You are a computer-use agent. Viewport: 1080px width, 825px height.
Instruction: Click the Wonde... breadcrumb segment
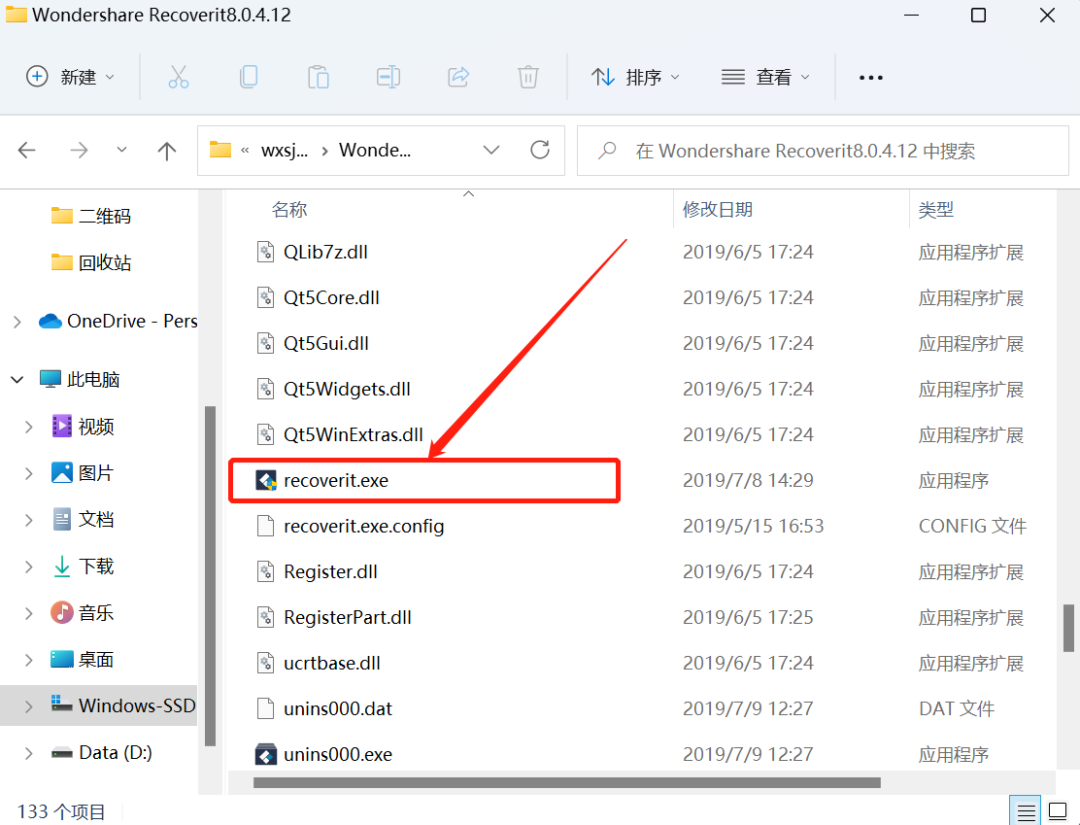[x=375, y=150]
